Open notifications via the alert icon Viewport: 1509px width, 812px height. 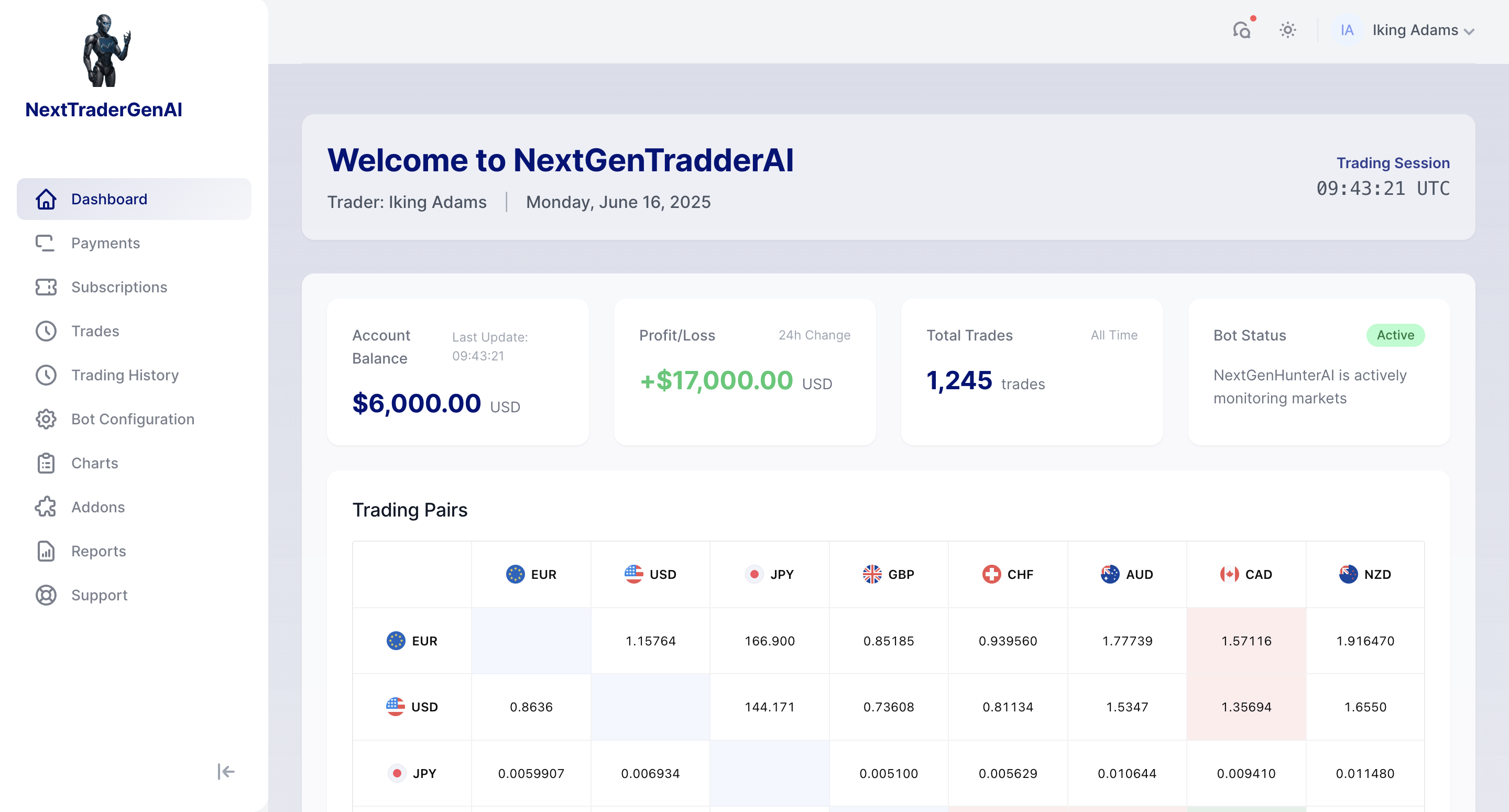coord(1242,30)
